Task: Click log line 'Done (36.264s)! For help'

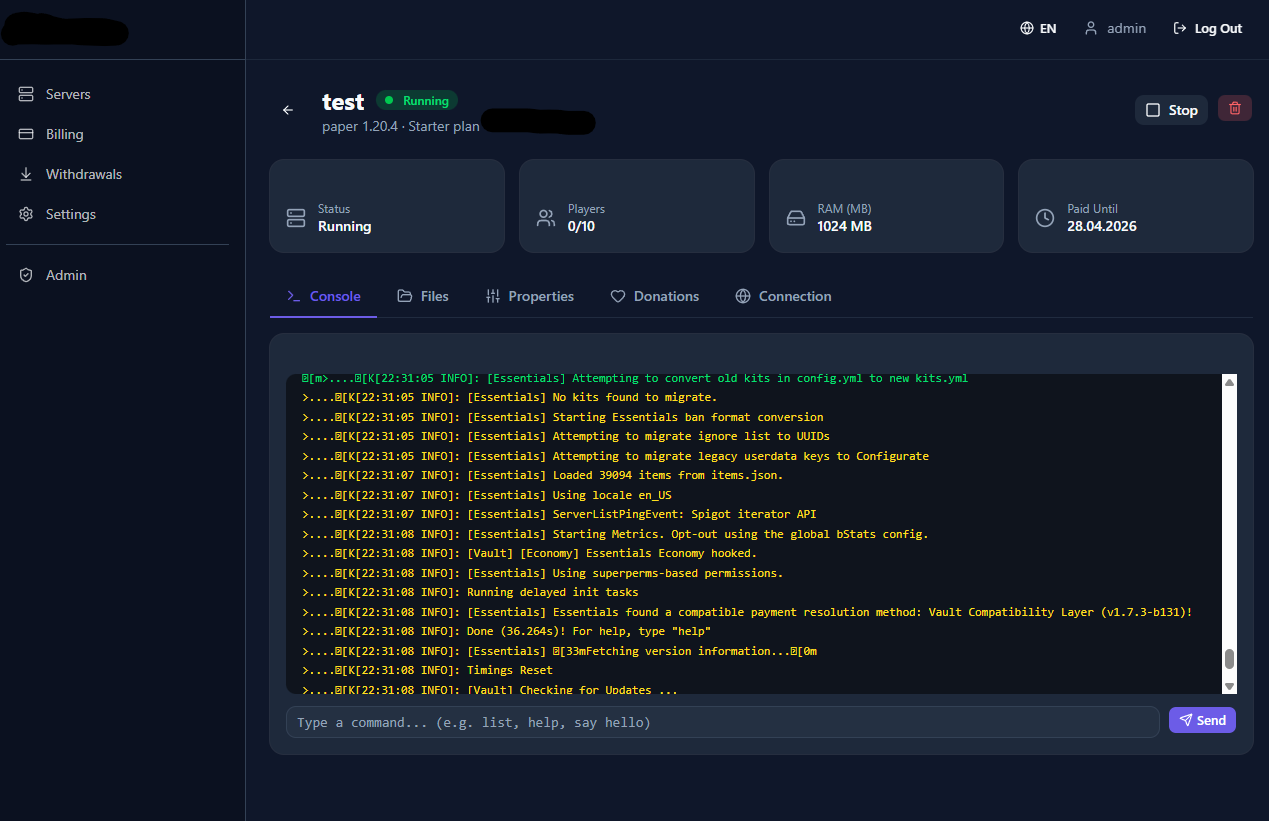Action: [506, 631]
